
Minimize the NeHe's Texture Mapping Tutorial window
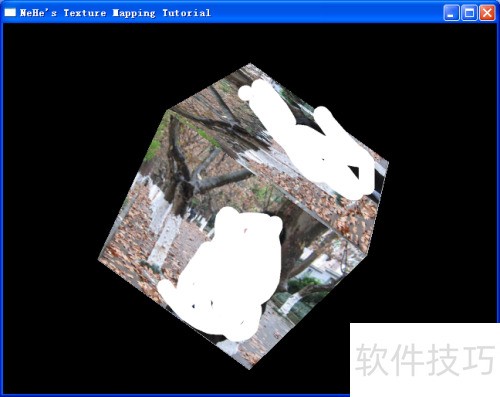[451, 13]
